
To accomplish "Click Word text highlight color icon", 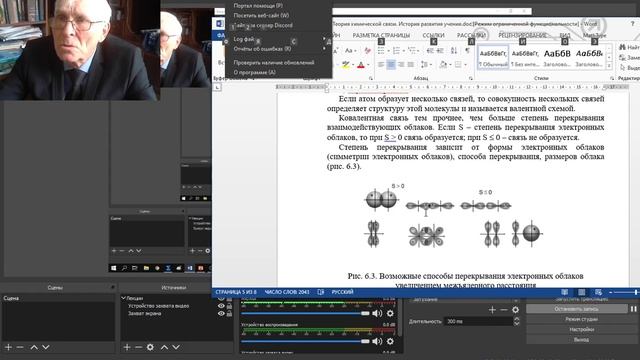I will point(346,64).
